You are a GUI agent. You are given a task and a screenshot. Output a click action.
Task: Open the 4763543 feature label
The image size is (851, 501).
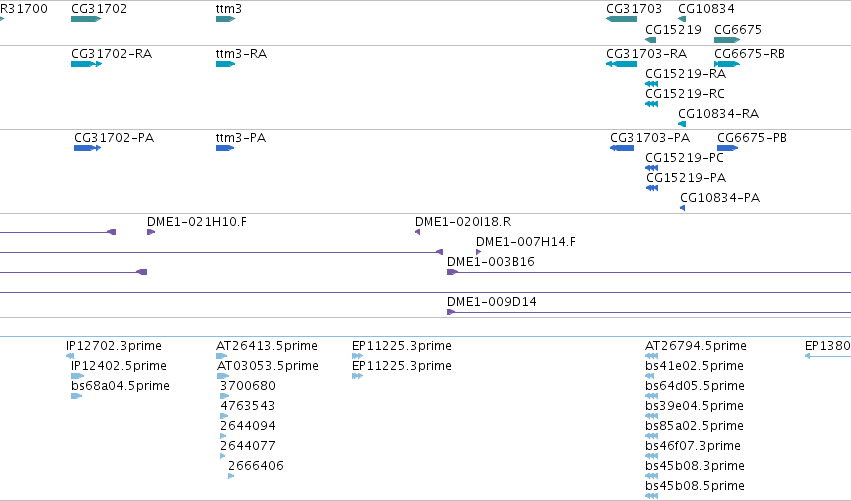point(247,406)
